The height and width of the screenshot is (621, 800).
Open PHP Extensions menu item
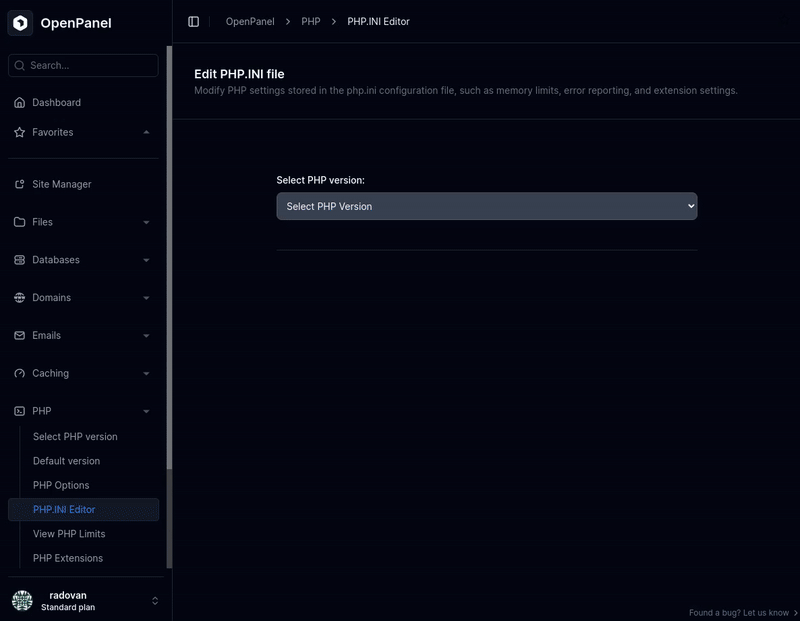point(68,558)
